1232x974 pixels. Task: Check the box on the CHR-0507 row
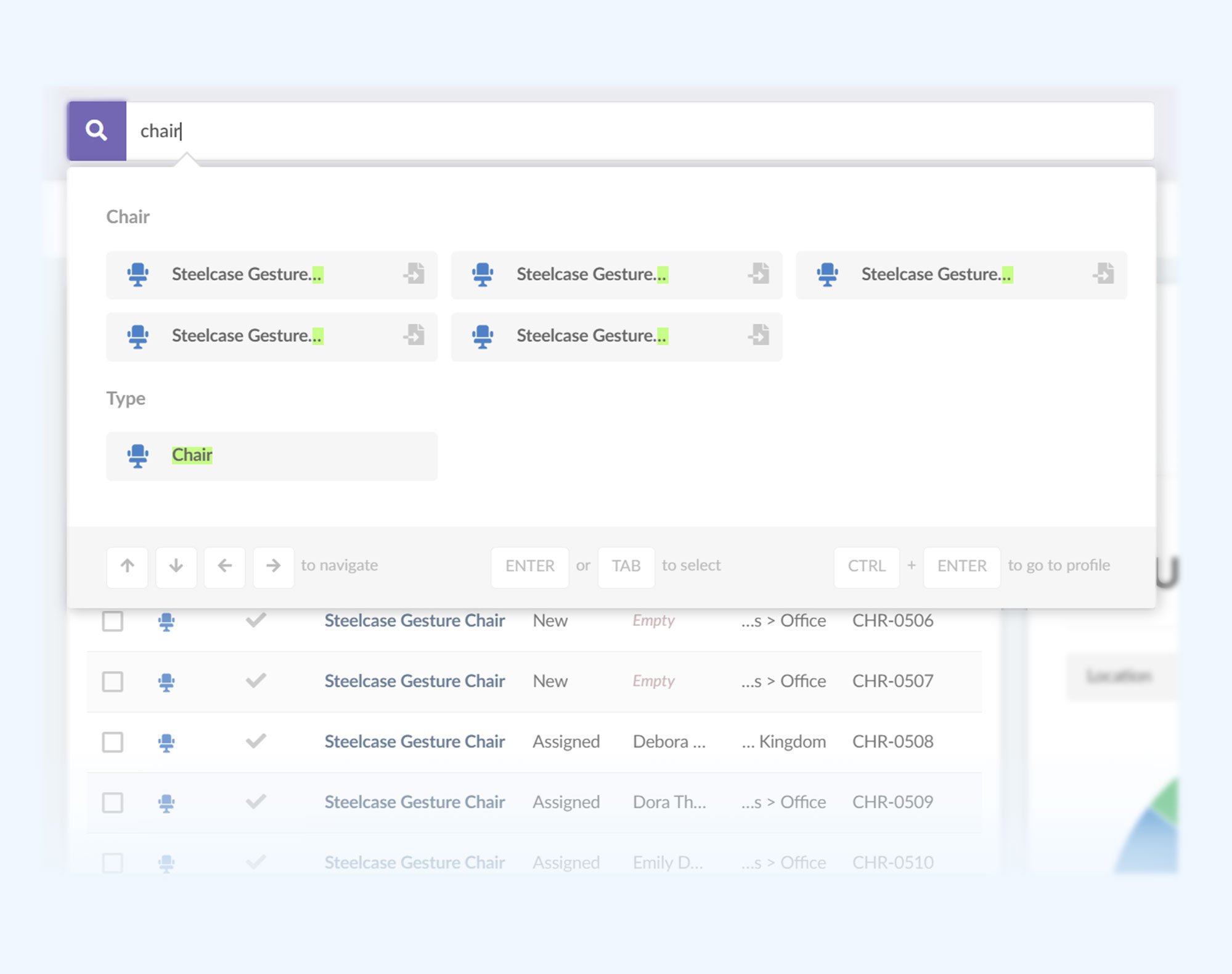coord(113,682)
